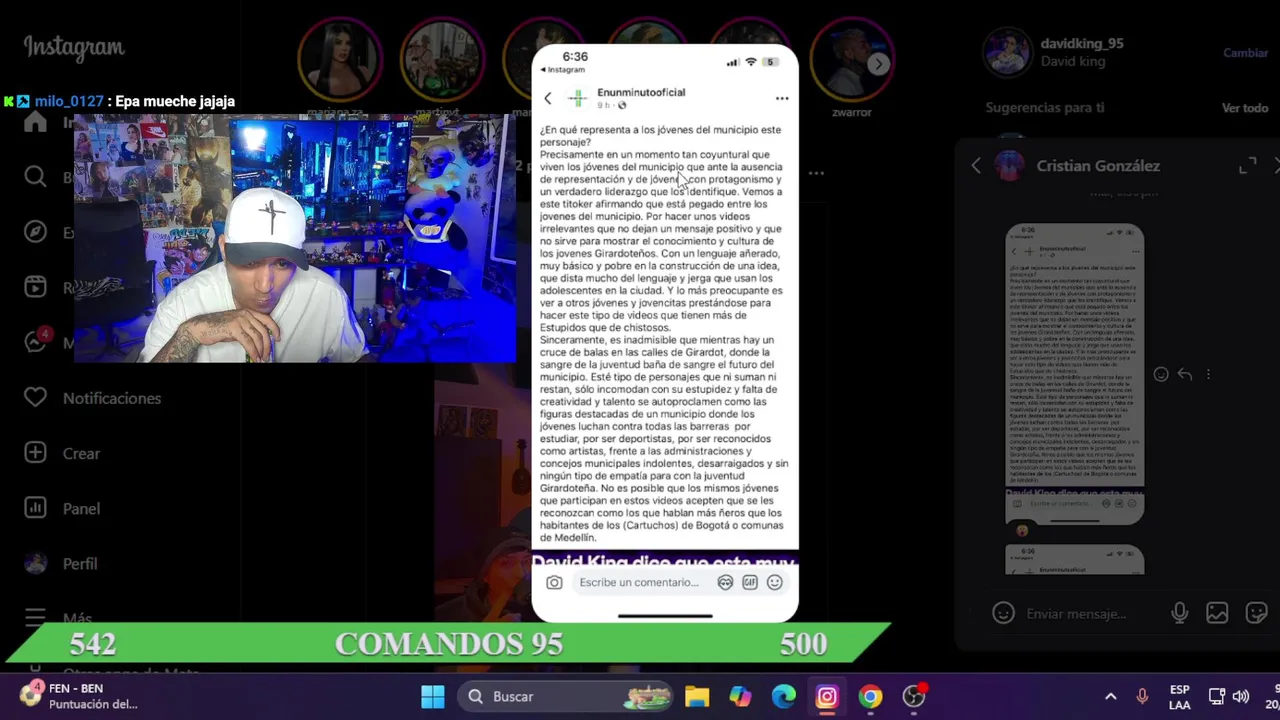Open Microsoft Edge from taskbar
Viewport: 1280px width, 720px height.
[783, 696]
